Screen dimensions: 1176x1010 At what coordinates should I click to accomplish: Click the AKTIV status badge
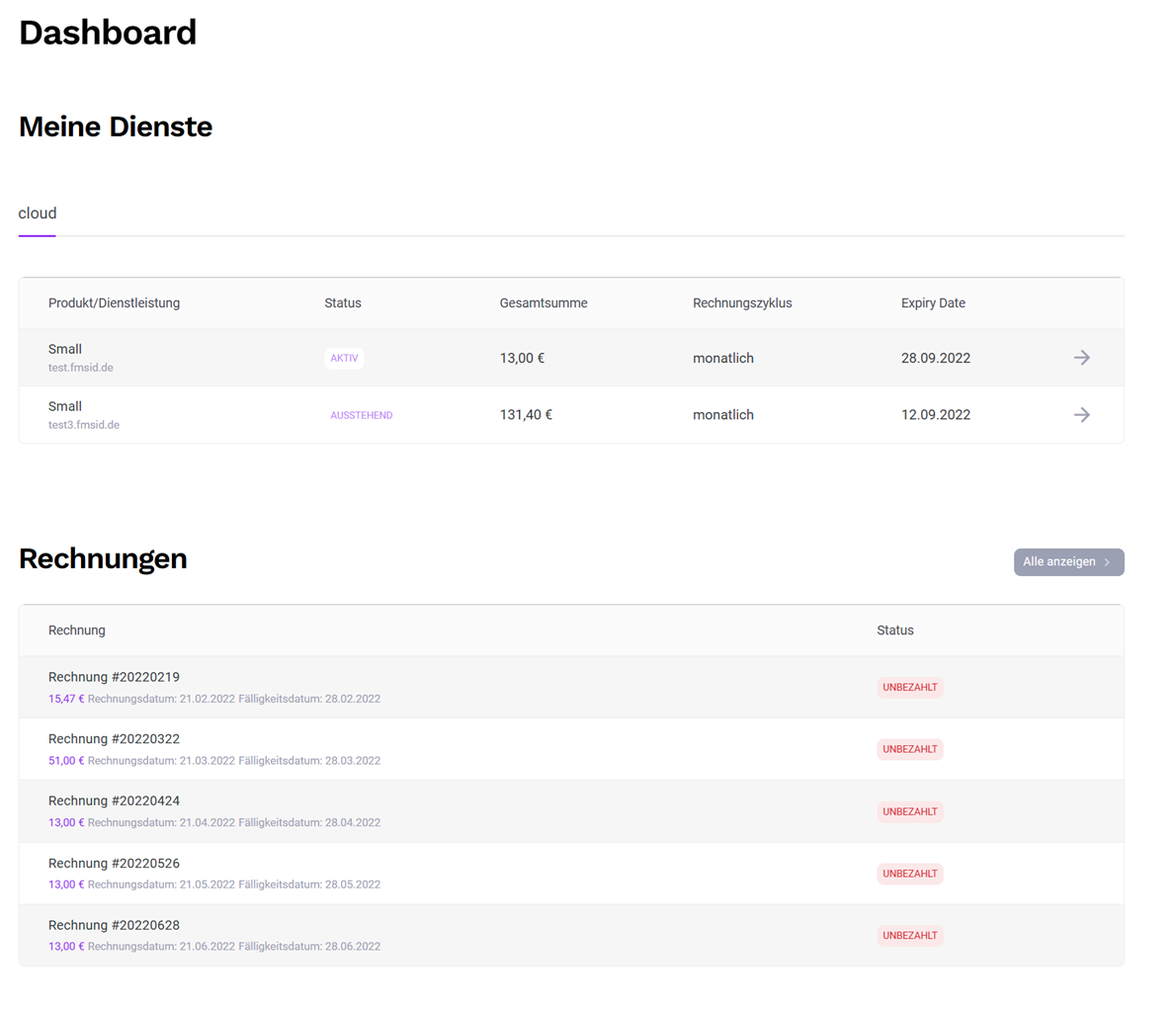coord(343,358)
